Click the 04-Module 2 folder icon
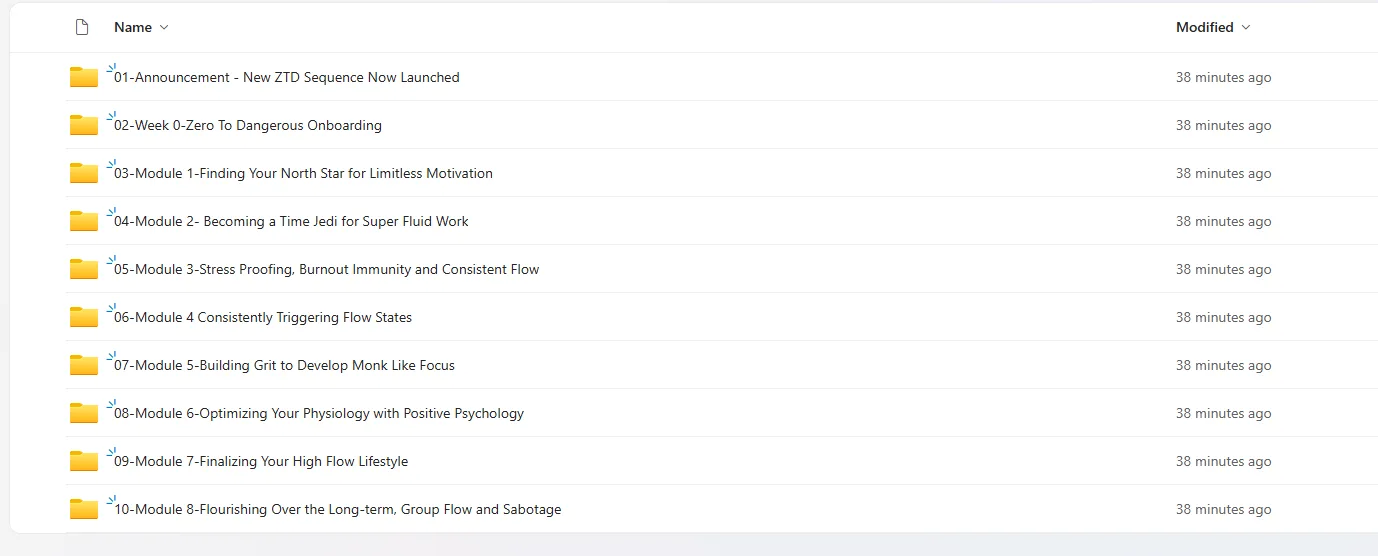 84,221
